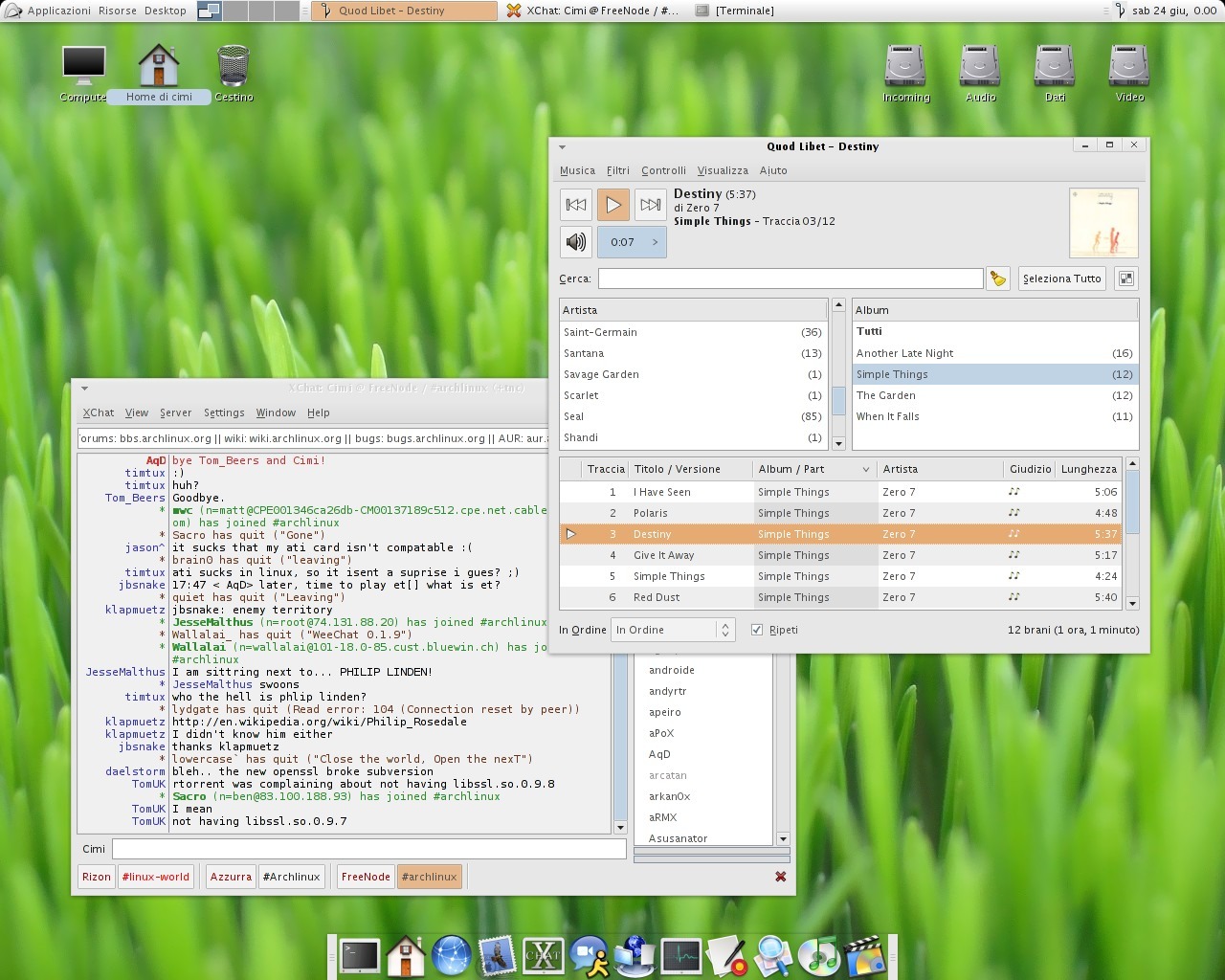Screen dimensions: 1225x980
Task: Switch to the #linux-world channel tab
Action: point(156,877)
